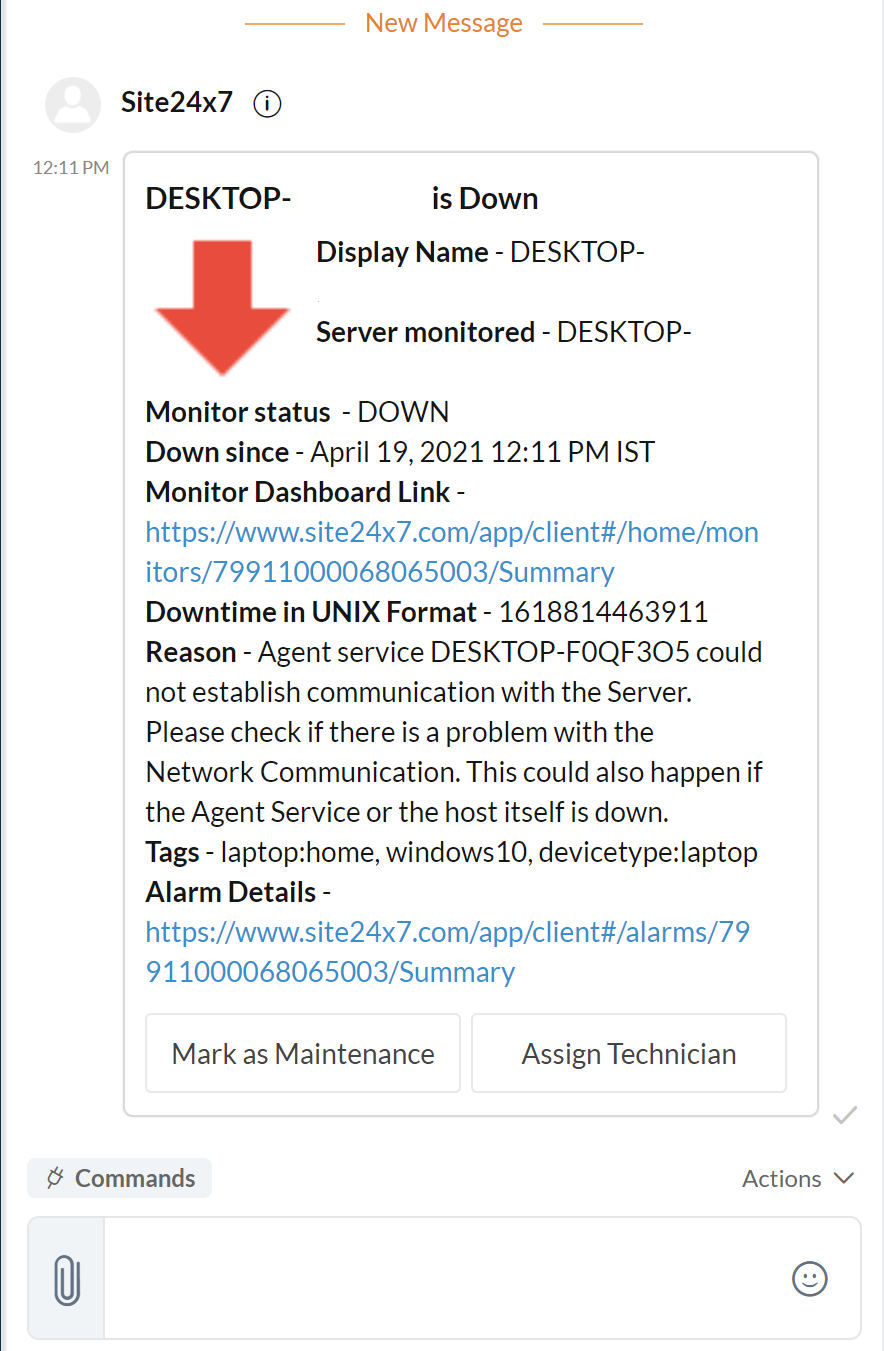Screen dimensions: 884x1351
Task: Click the 12:11 PM timestamp
Action: [x=70, y=167]
